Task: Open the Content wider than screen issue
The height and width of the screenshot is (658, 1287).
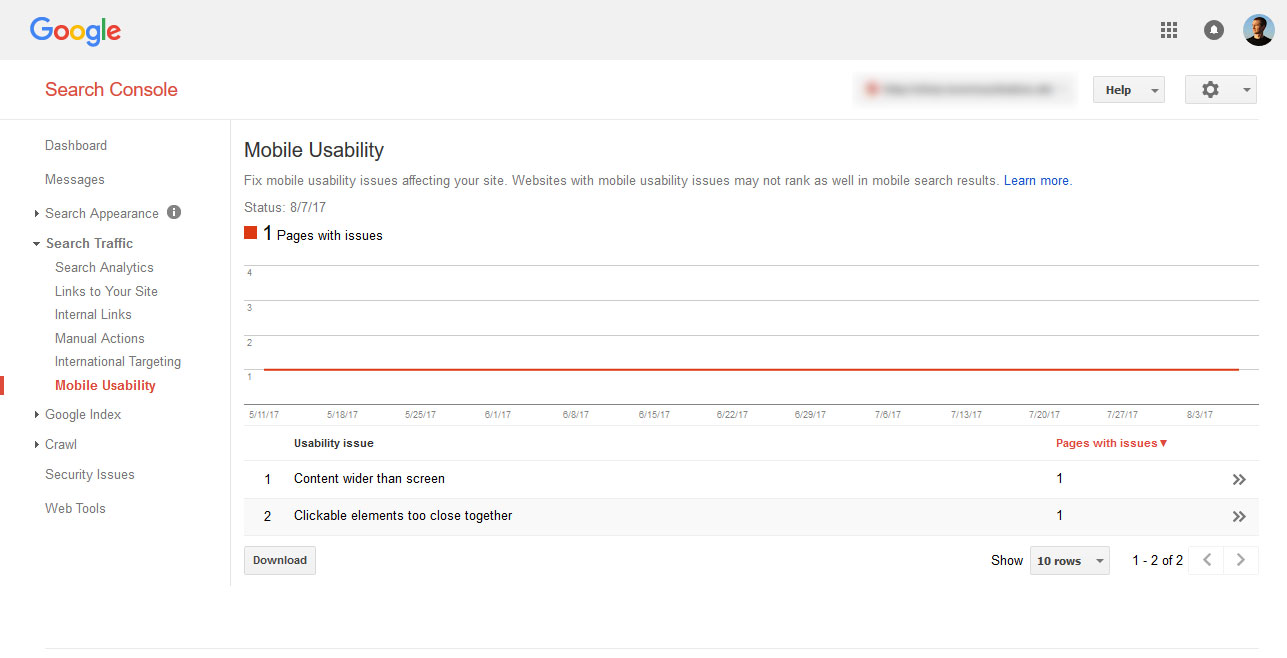Action: [369, 478]
